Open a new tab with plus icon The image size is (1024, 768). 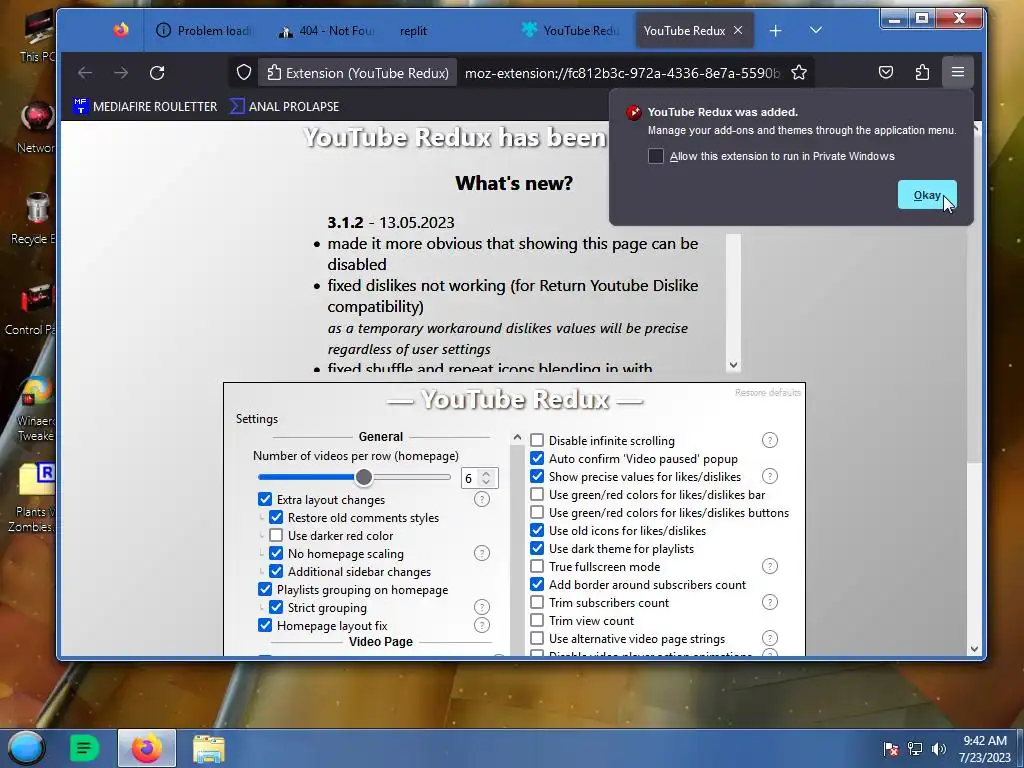pyautogui.click(x=775, y=31)
